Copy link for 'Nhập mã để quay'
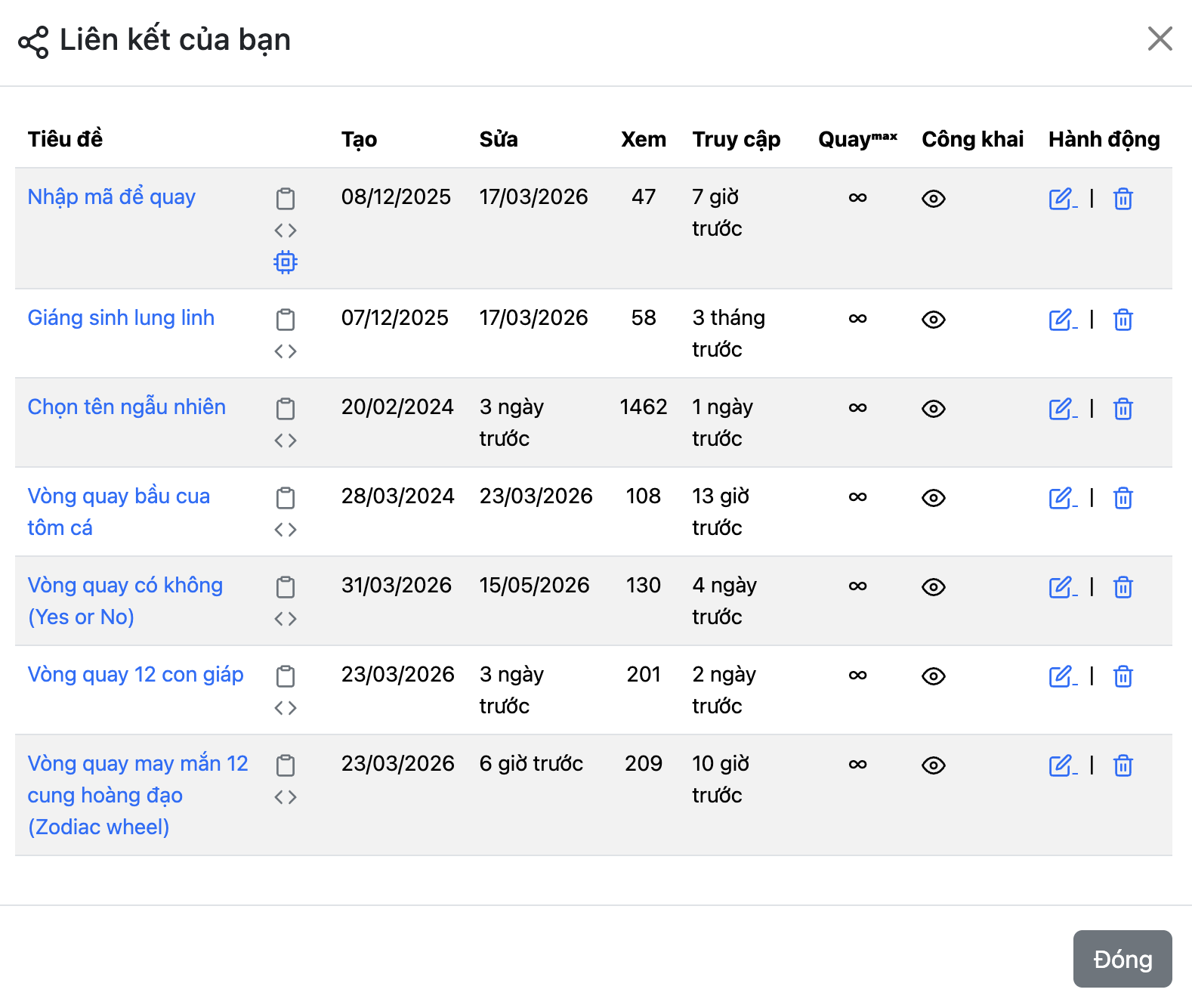The height and width of the screenshot is (1008, 1192). (x=286, y=199)
